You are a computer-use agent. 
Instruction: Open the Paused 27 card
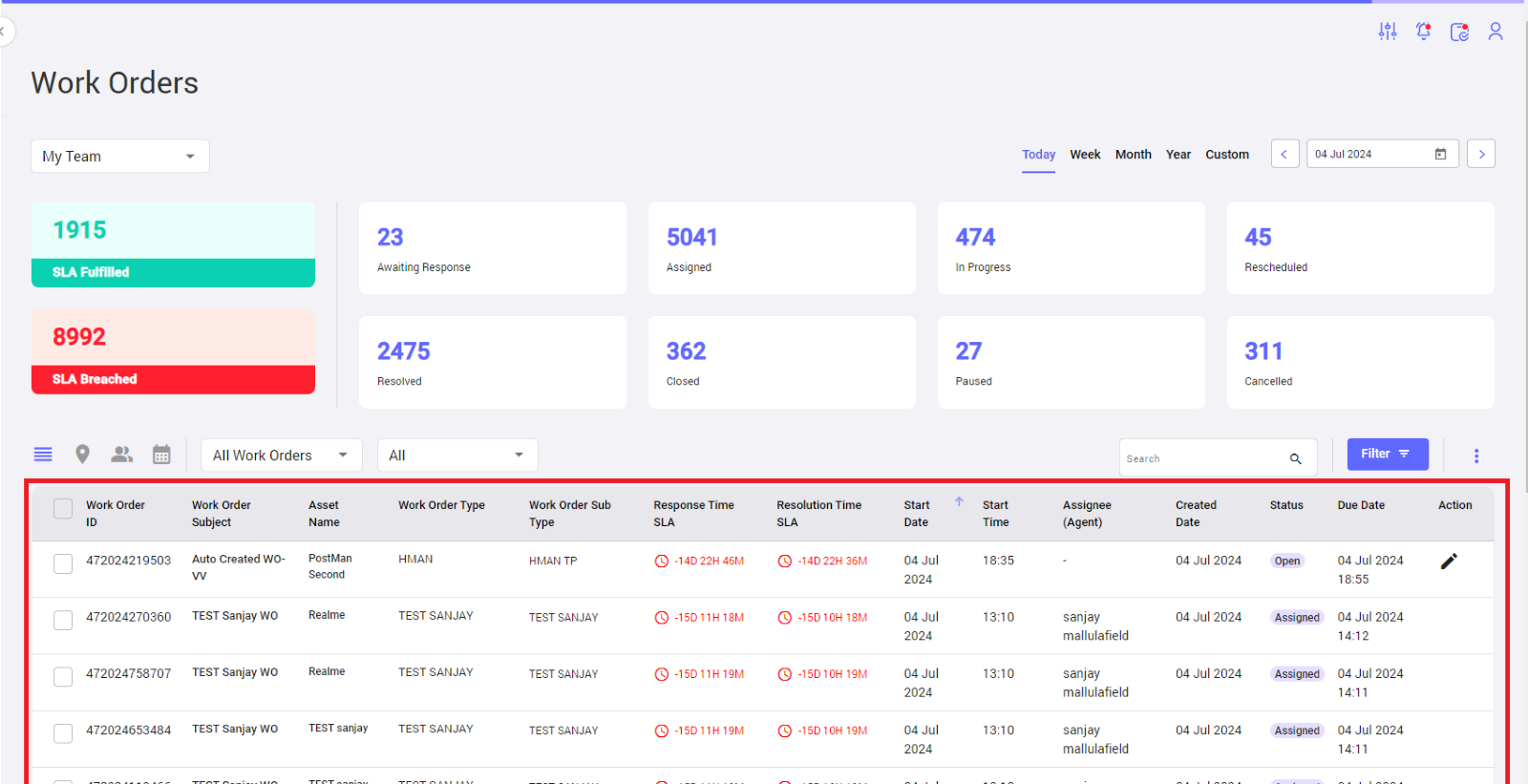pyautogui.click(x=1072, y=363)
